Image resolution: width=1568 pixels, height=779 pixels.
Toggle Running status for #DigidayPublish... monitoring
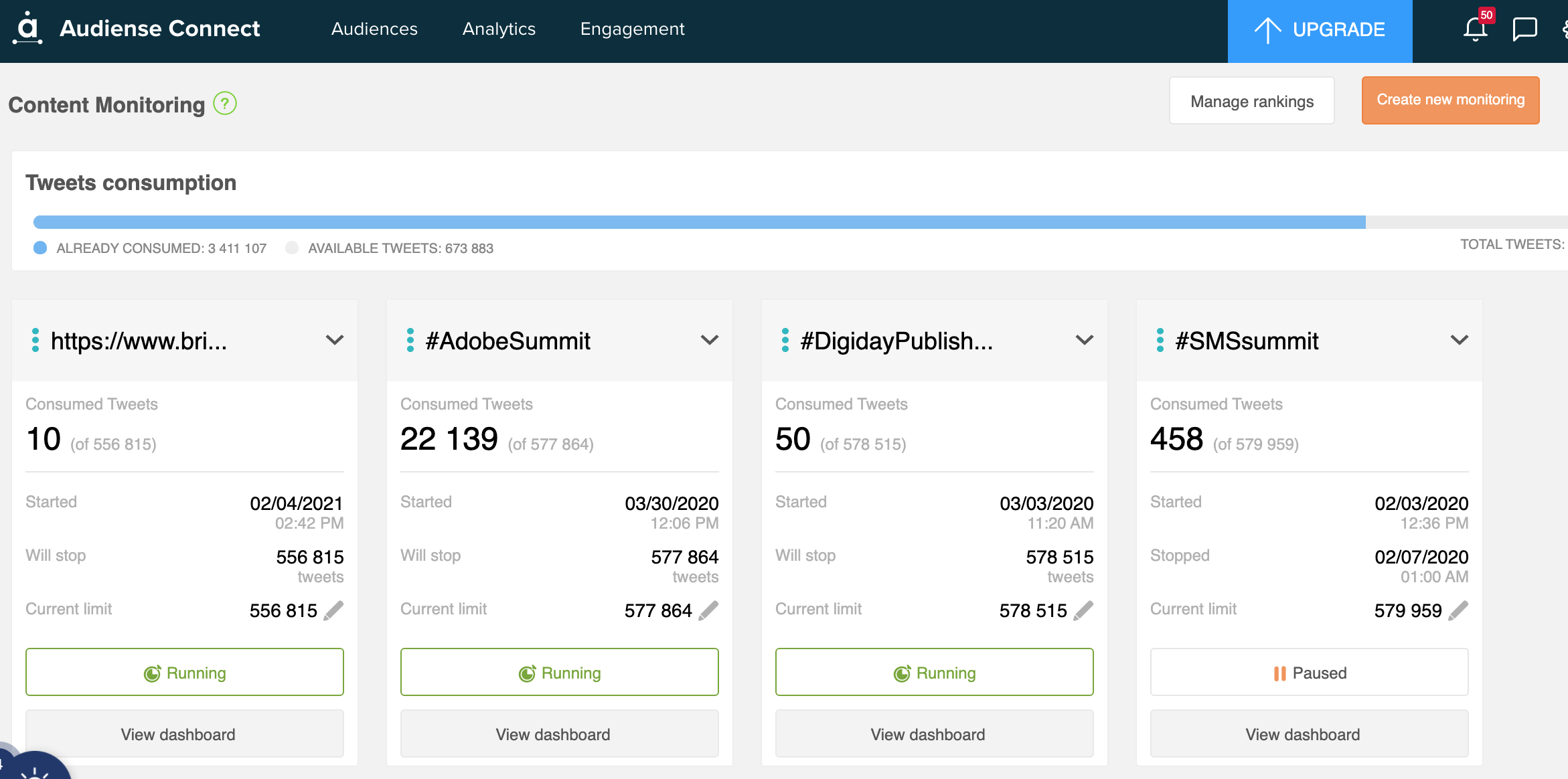pos(935,672)
